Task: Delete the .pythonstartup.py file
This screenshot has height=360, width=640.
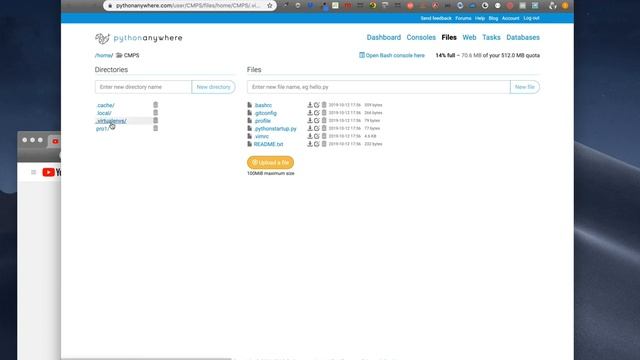Action: (324, 128)
